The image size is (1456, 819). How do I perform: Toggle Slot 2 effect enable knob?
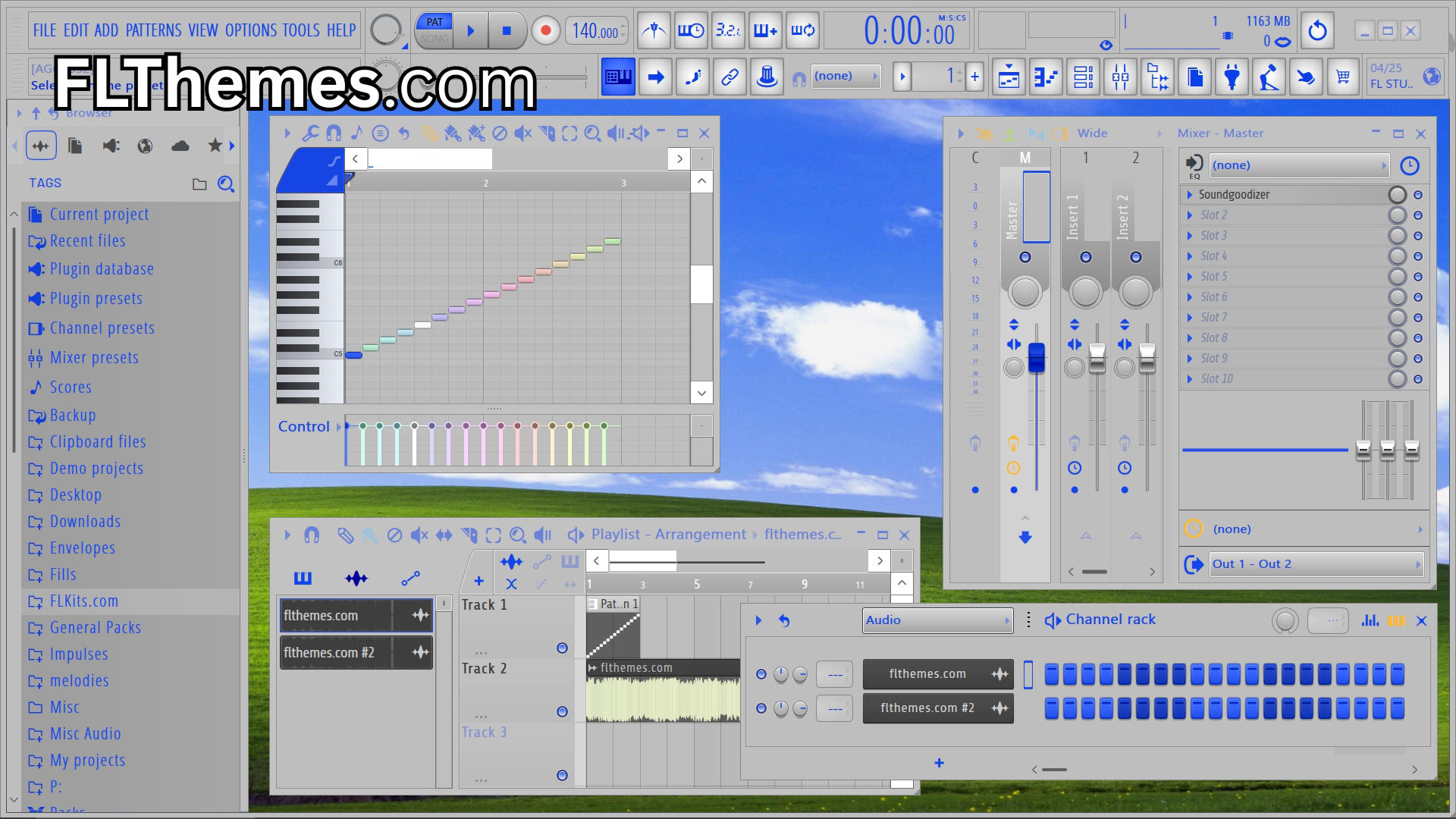(x=1397, y=215)
